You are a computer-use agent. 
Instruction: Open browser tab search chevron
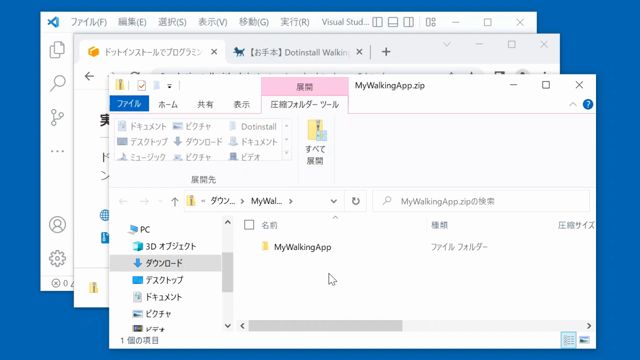447,44
